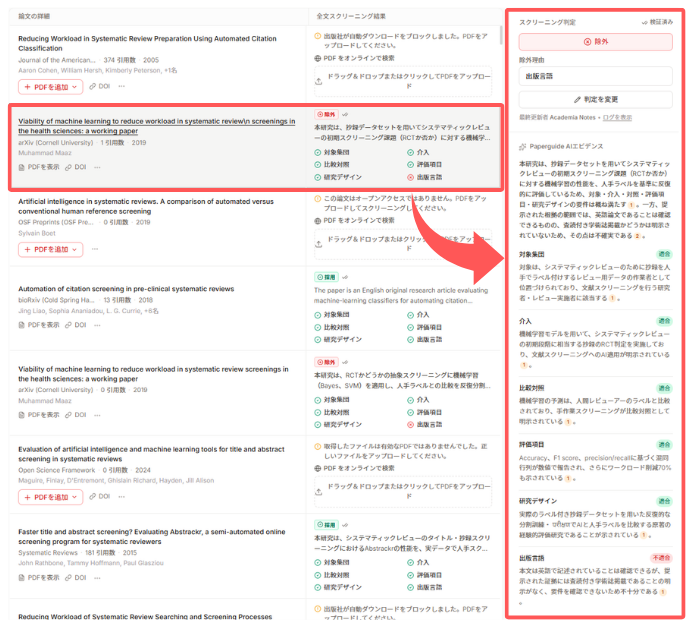The height and width of the screenshot is (630, 695).
Task: Click 除外 badge on Viability paper with 0 引用数
Action: 326,362
